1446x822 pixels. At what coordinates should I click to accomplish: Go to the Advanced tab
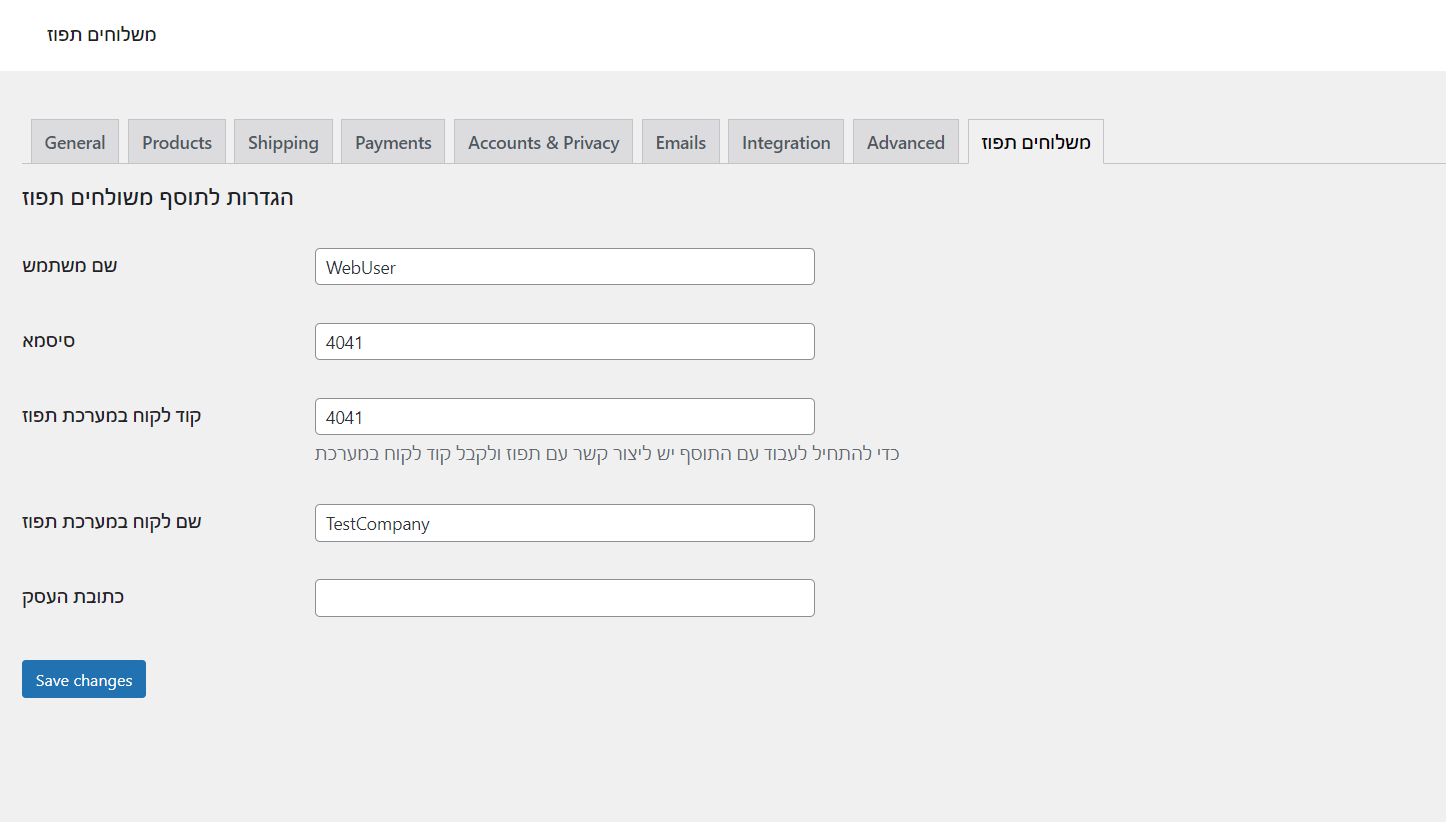click(x=905, y=142)
